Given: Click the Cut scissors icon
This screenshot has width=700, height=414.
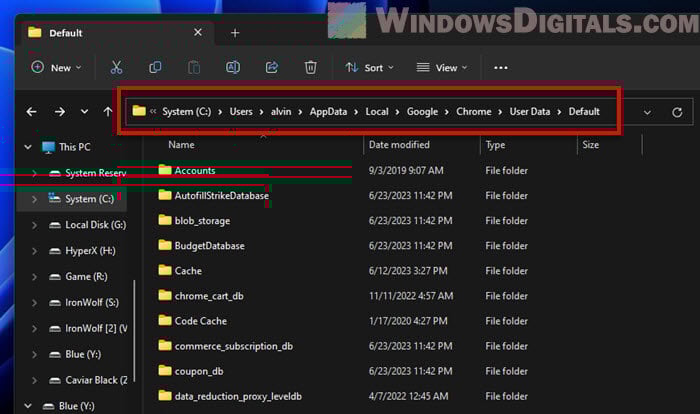Looking at the screenshot, I should [x=116, y=67].
